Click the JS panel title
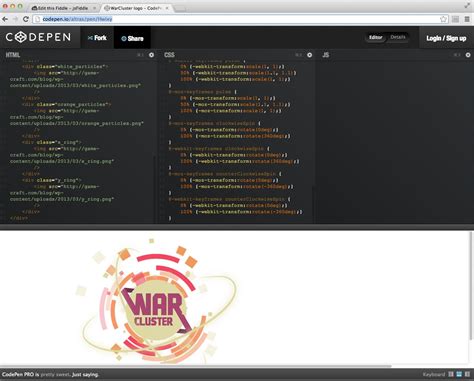The height and width of the screenshot is (381, 474). coord(326,55)
